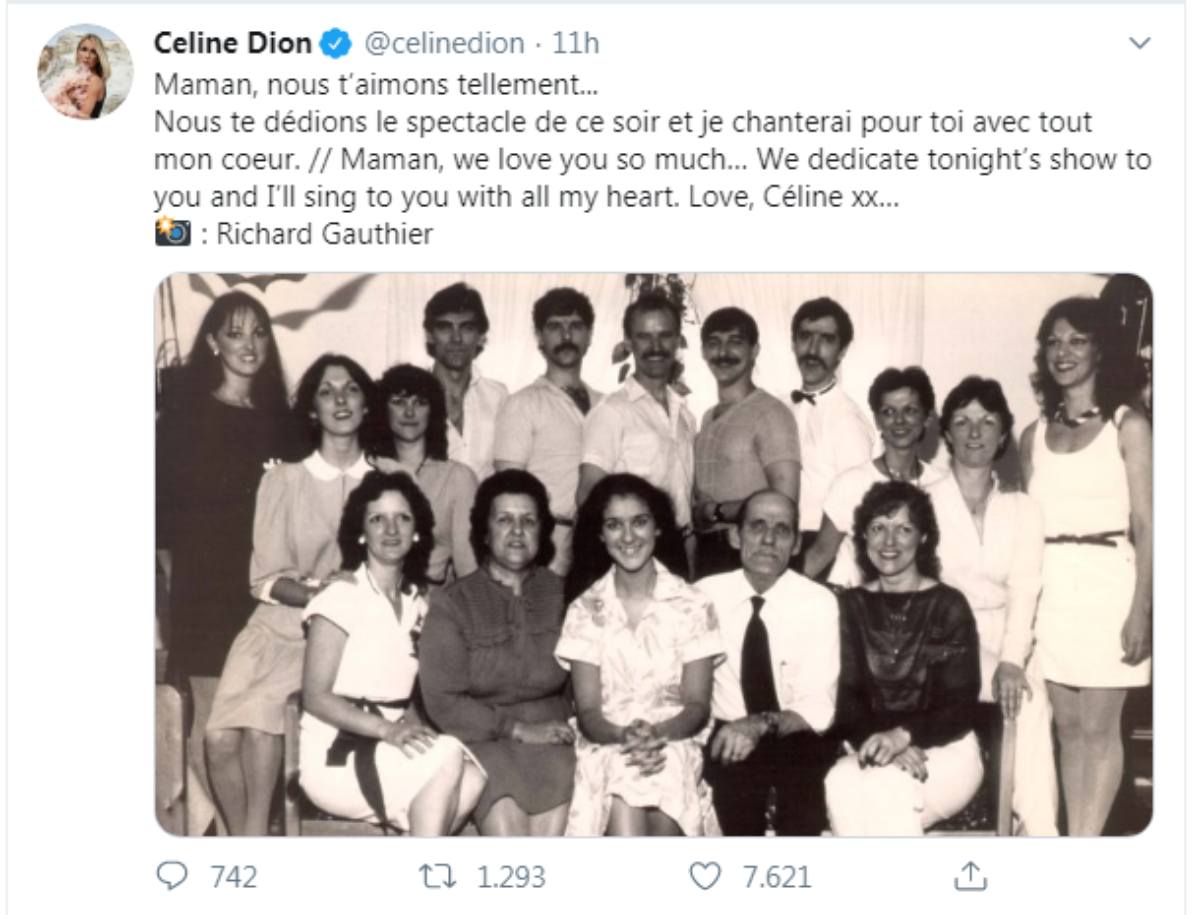This screenshot has height=915, width=1200.
Task: Click the share tweet upload icon
Action: pyautogui.click(x=969, y=877)
